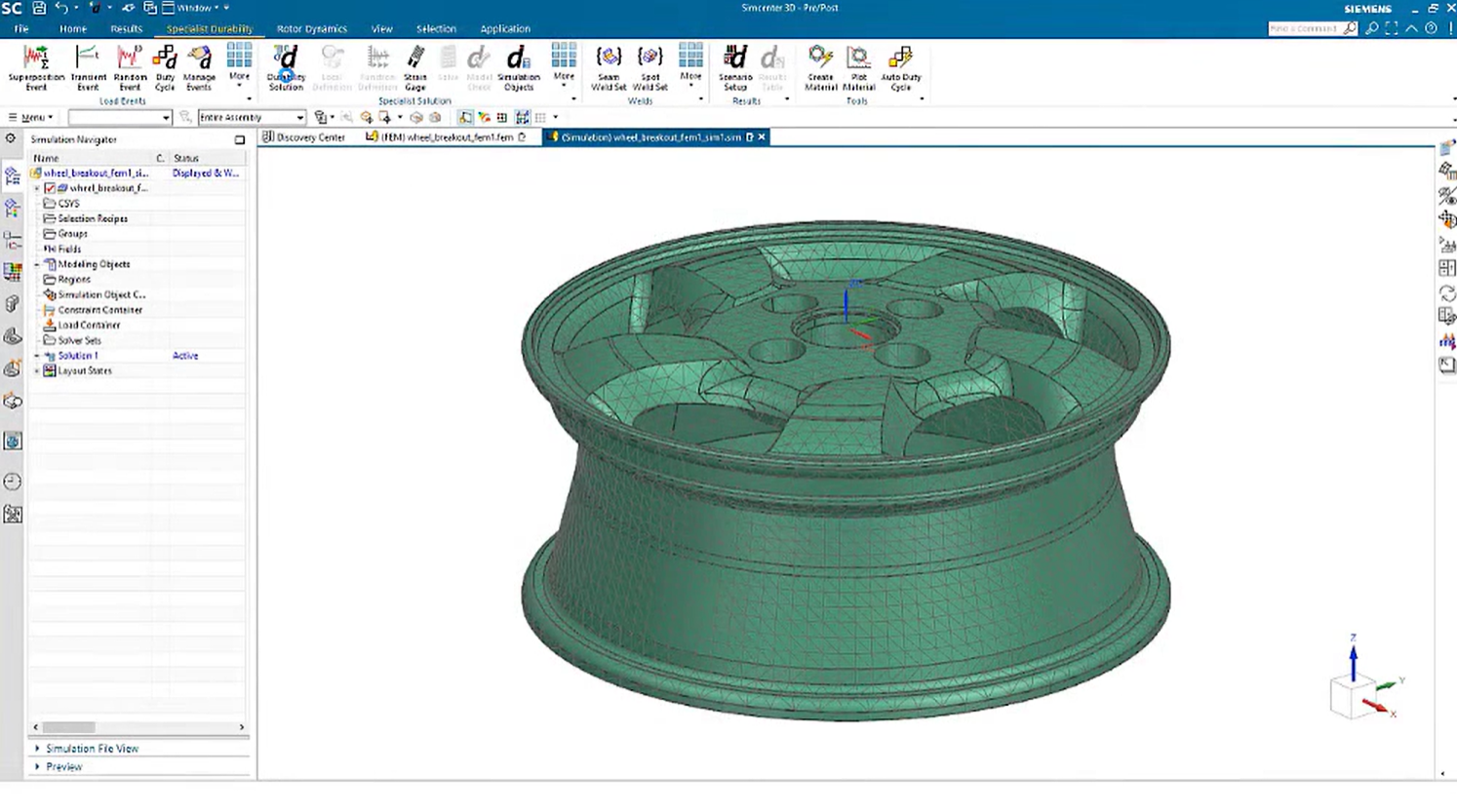Select the Solver Sets folder
This screenshot has width=1457, height=812.
[79, 340]
